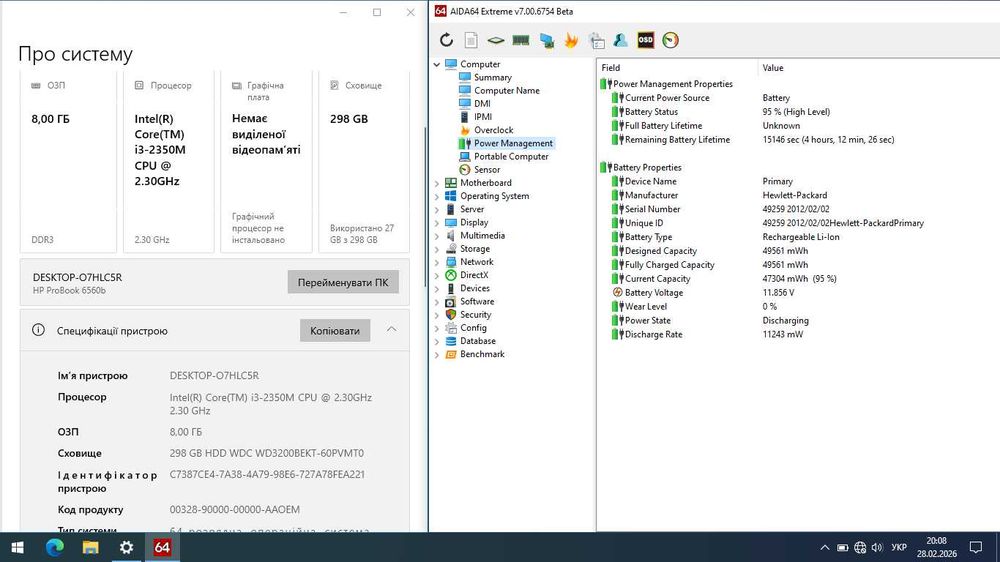Expand the Multimedia tree node
1000x562 pixels.
437,236
